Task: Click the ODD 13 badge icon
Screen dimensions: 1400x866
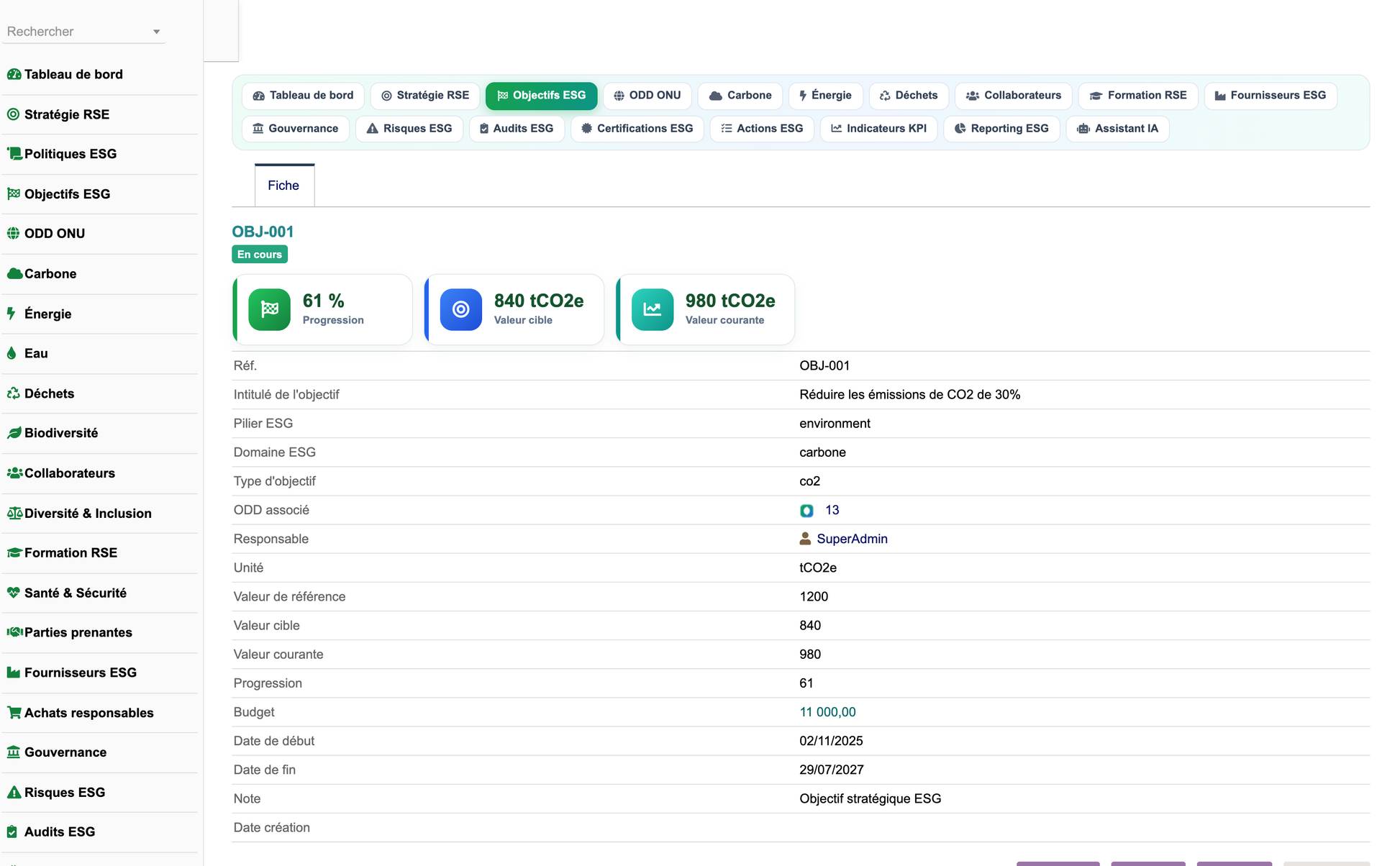Action: coord(806,511)
